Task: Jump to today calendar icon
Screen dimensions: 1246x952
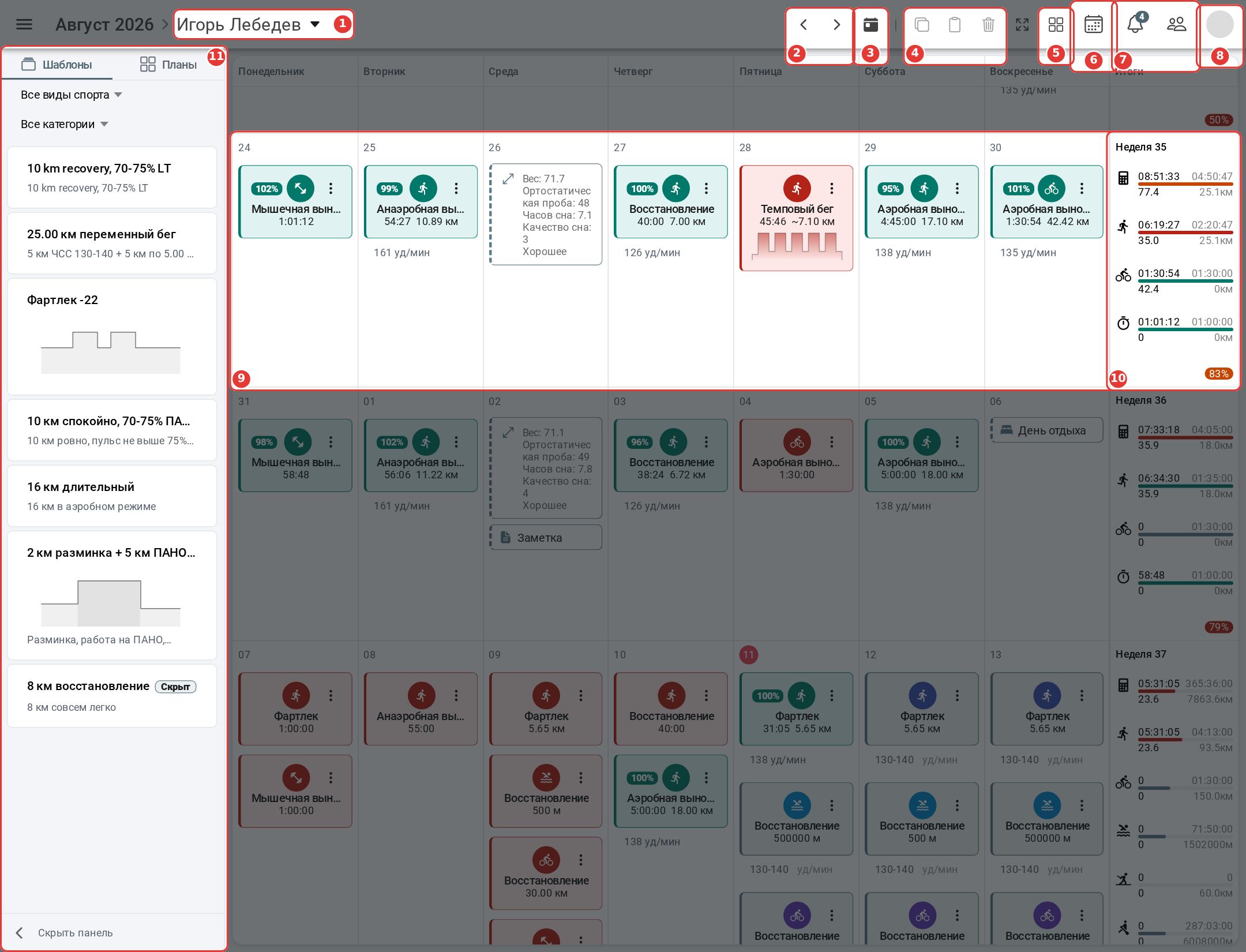Action: (x=870, y=24)
